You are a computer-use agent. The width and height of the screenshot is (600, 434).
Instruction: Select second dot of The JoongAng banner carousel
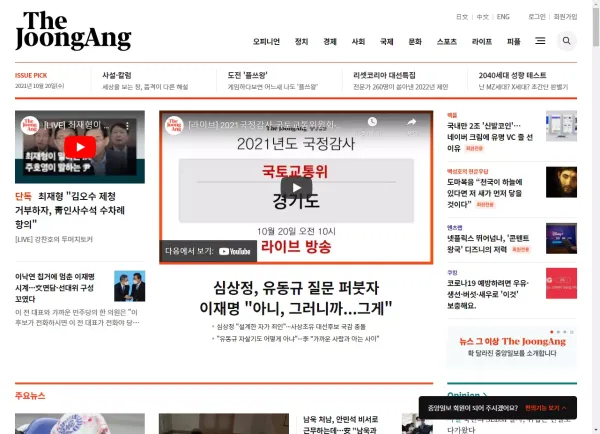(x=558, y=332)
